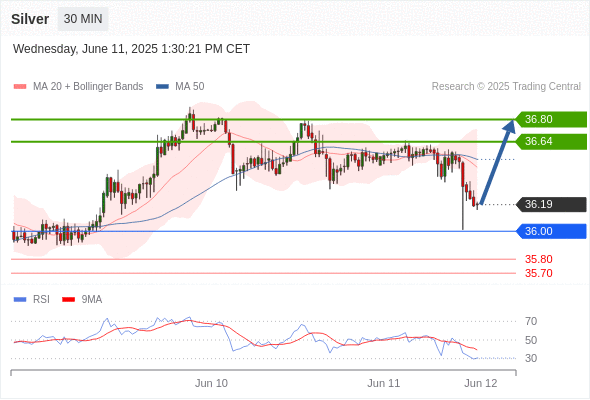Click the blue upward forecast arrow
This screenshot has height=400, width=590.
(x=497, y=162)
